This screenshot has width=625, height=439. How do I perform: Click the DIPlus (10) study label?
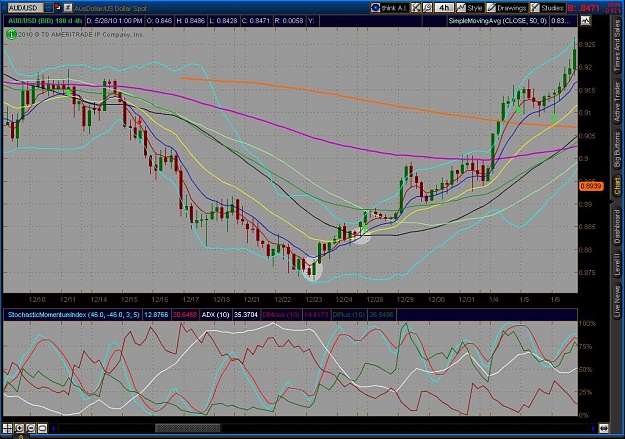tap(348, 315)
